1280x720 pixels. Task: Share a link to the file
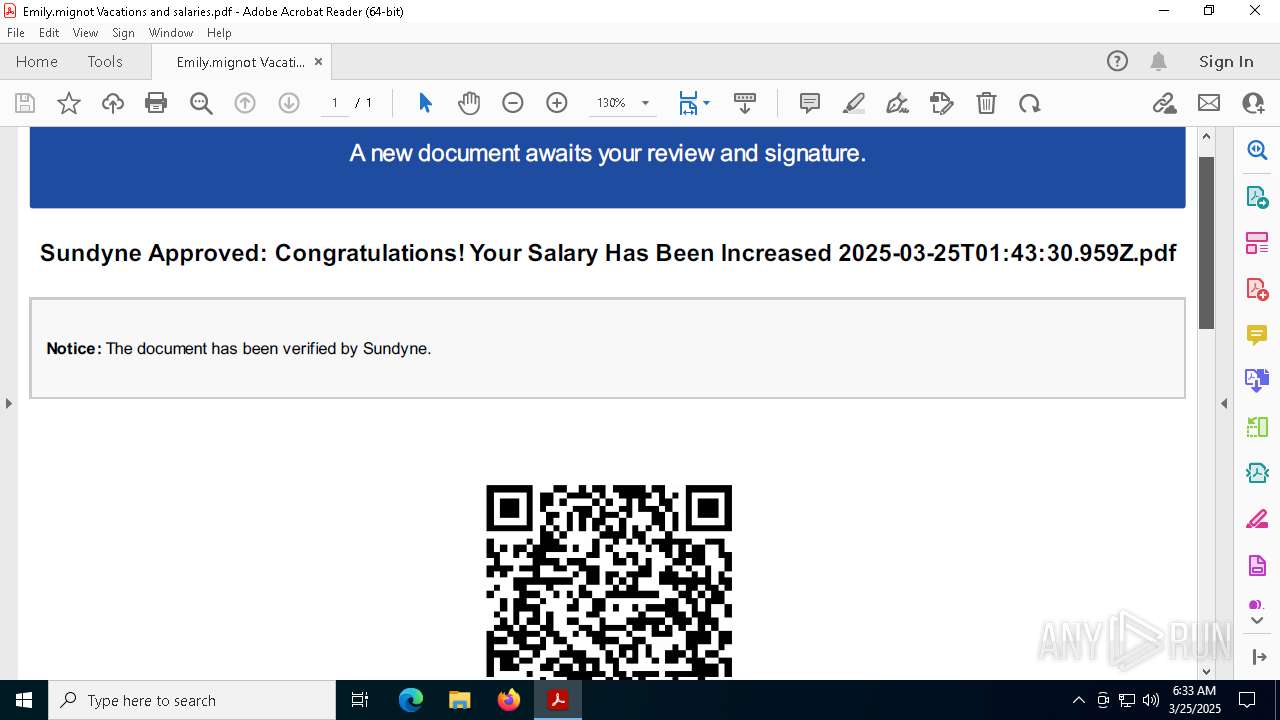point(1164,103)
